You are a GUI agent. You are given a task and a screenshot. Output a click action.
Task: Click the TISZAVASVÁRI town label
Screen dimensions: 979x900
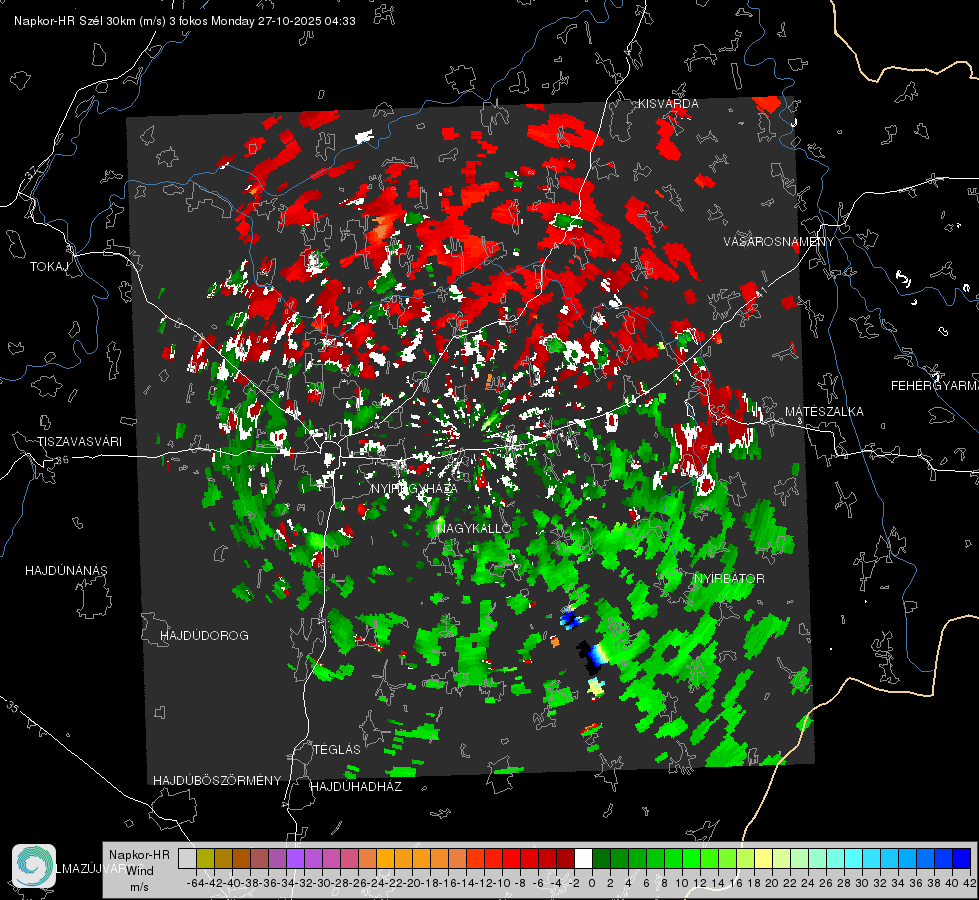tap(80, 442)
